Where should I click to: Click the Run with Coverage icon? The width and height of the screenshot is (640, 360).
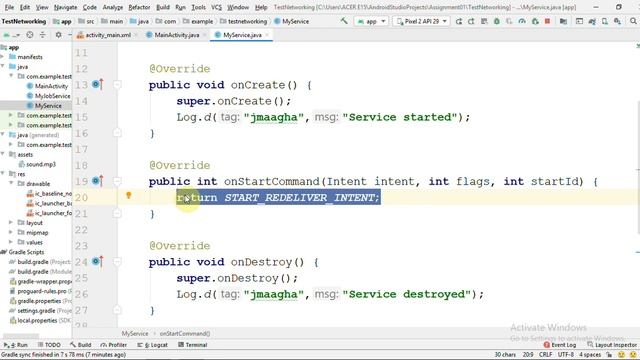point(509,21)
